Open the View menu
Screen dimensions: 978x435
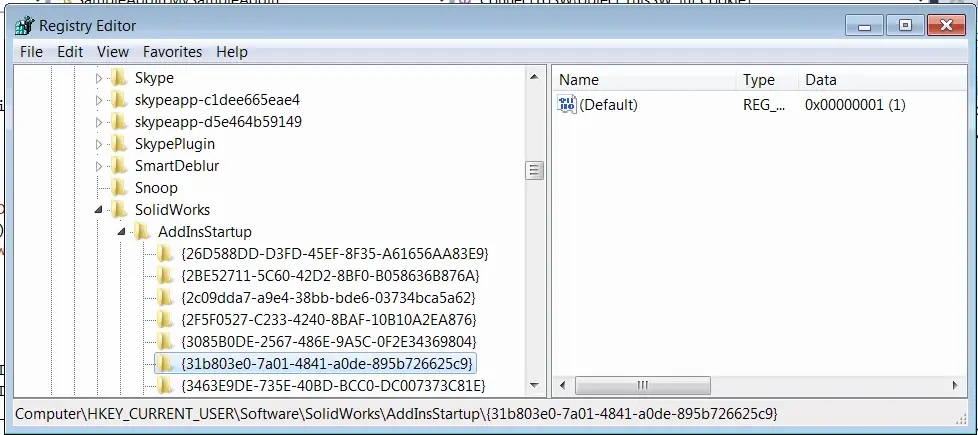[113, 52]
